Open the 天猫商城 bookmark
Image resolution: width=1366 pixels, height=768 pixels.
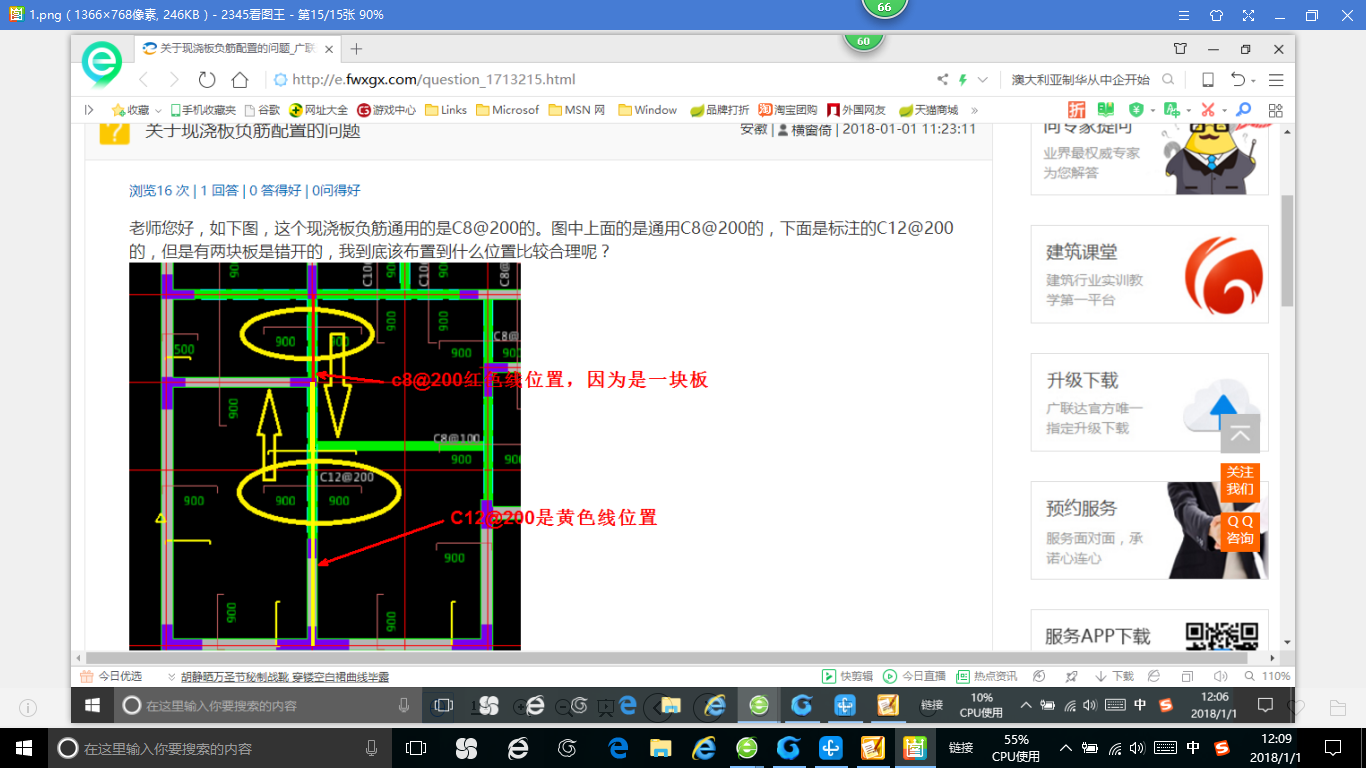(928, 110)
